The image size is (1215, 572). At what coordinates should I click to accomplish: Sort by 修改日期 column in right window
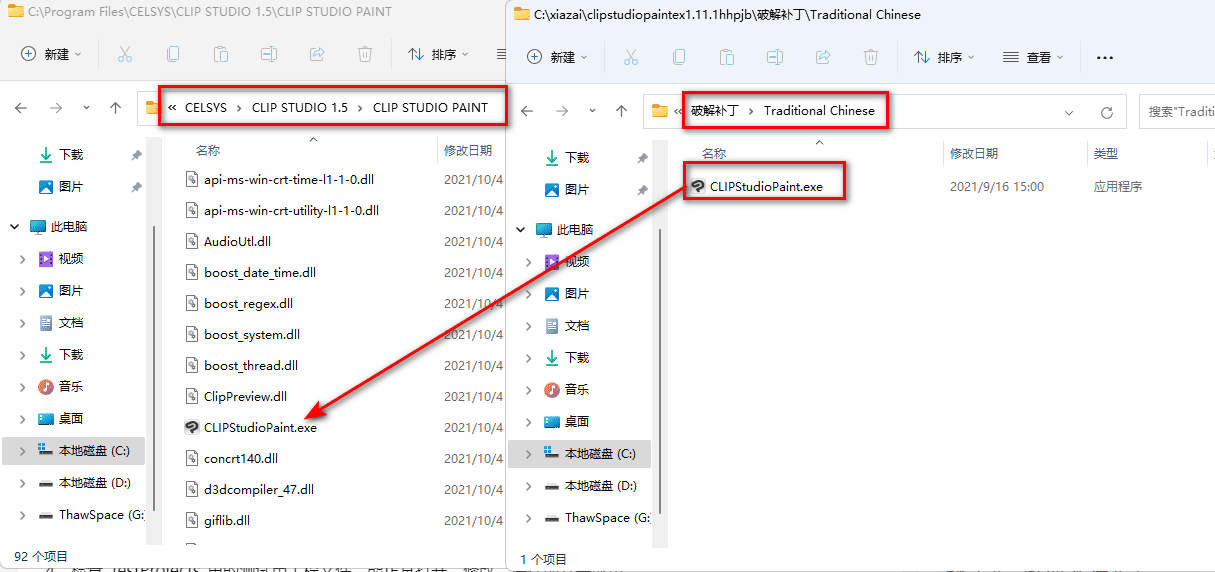point(974,154)
